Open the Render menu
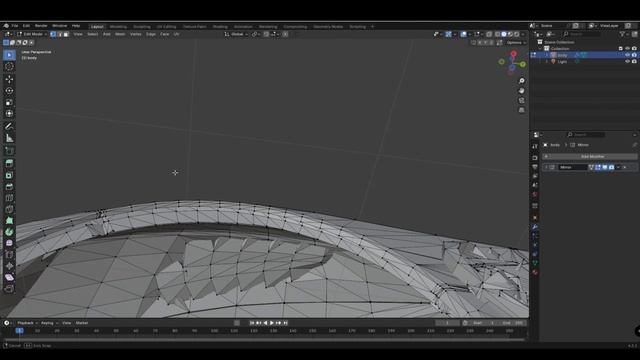 [x=41, y=26]
